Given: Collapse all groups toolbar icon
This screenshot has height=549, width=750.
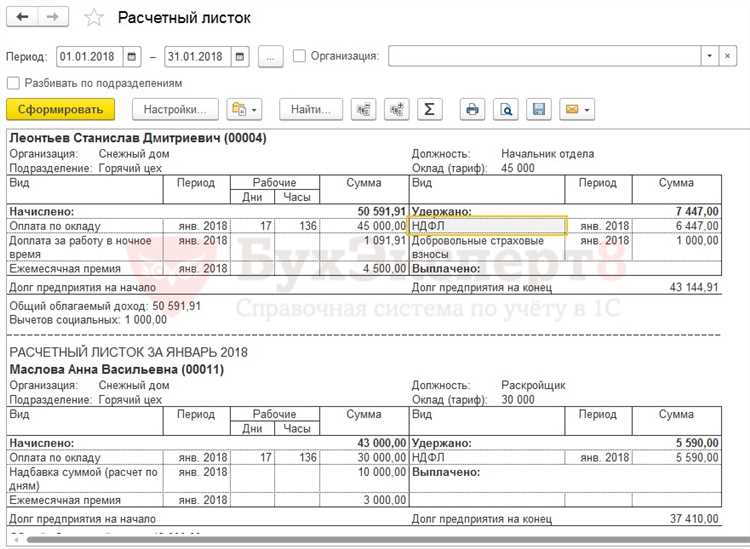Looking at the screenshot, I should (x=364, y=109).
